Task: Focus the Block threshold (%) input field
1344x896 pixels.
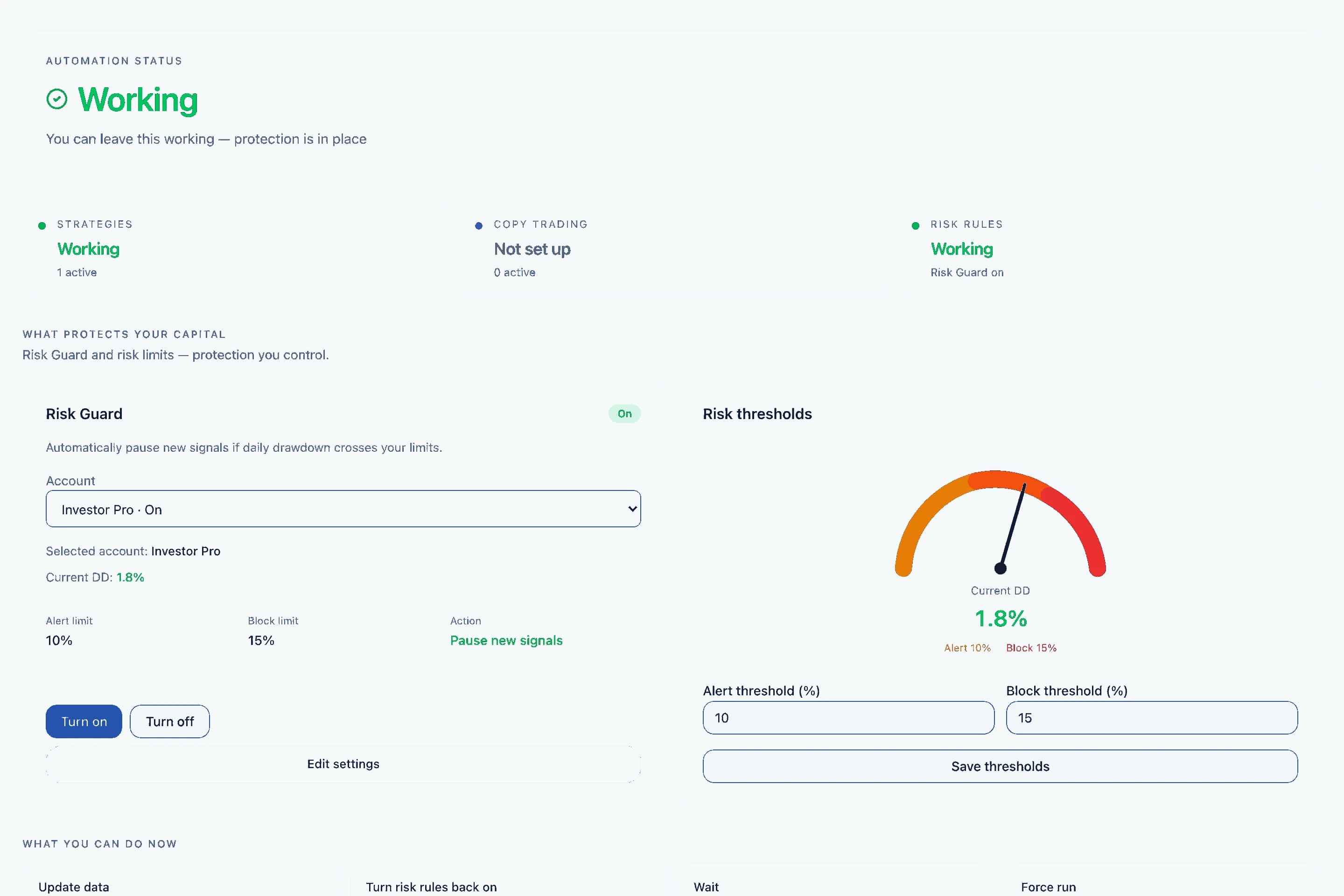Action: pyautogui.click(x=1151, y=718)
